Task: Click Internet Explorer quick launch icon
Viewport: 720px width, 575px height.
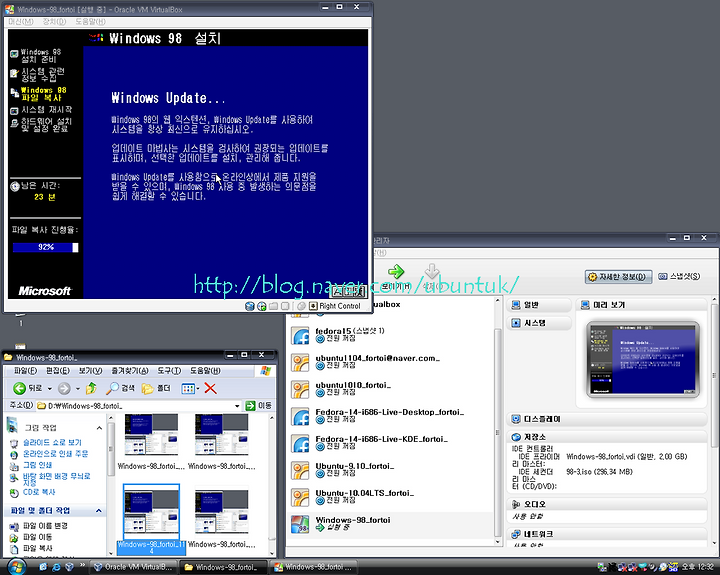Action: click(56, 567)
